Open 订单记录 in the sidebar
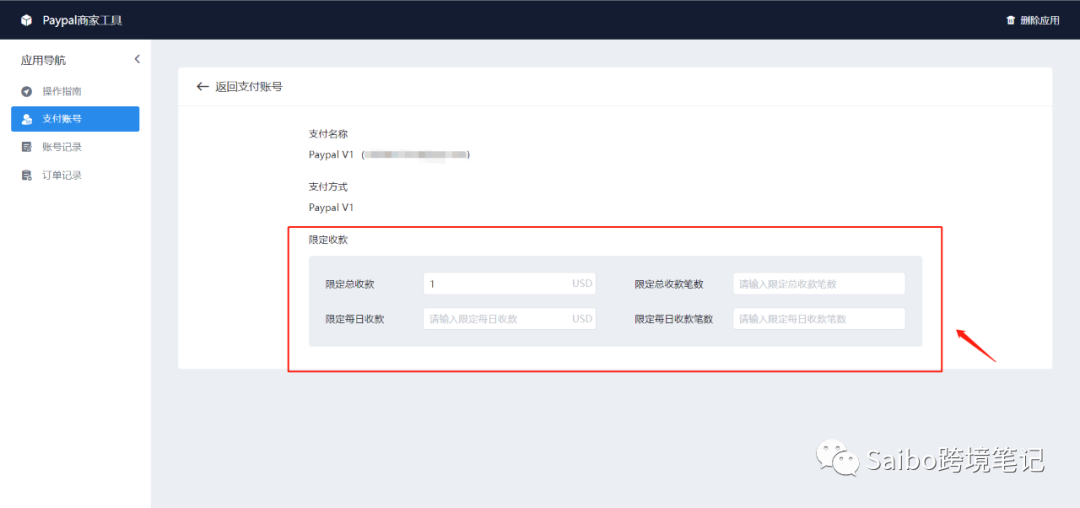 [x=75, y=175]
